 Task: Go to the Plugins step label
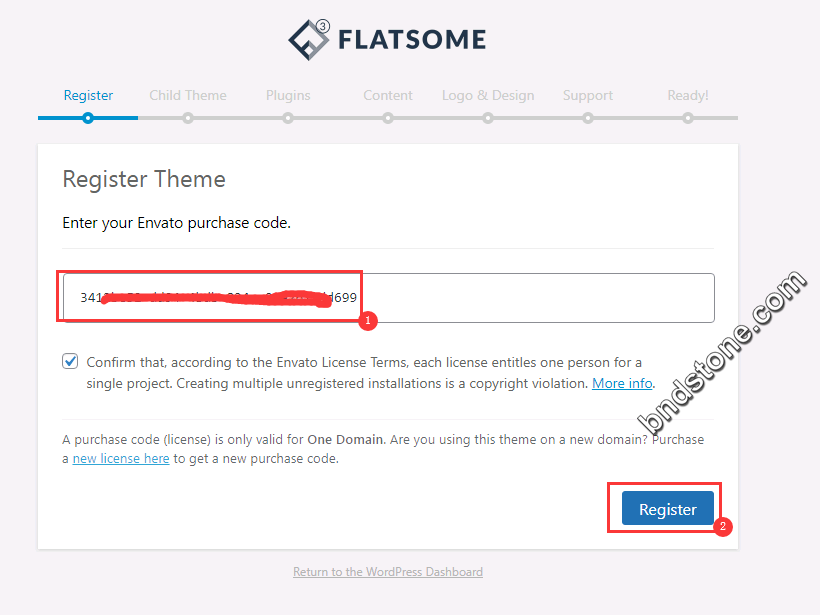[x=288, y=95]
